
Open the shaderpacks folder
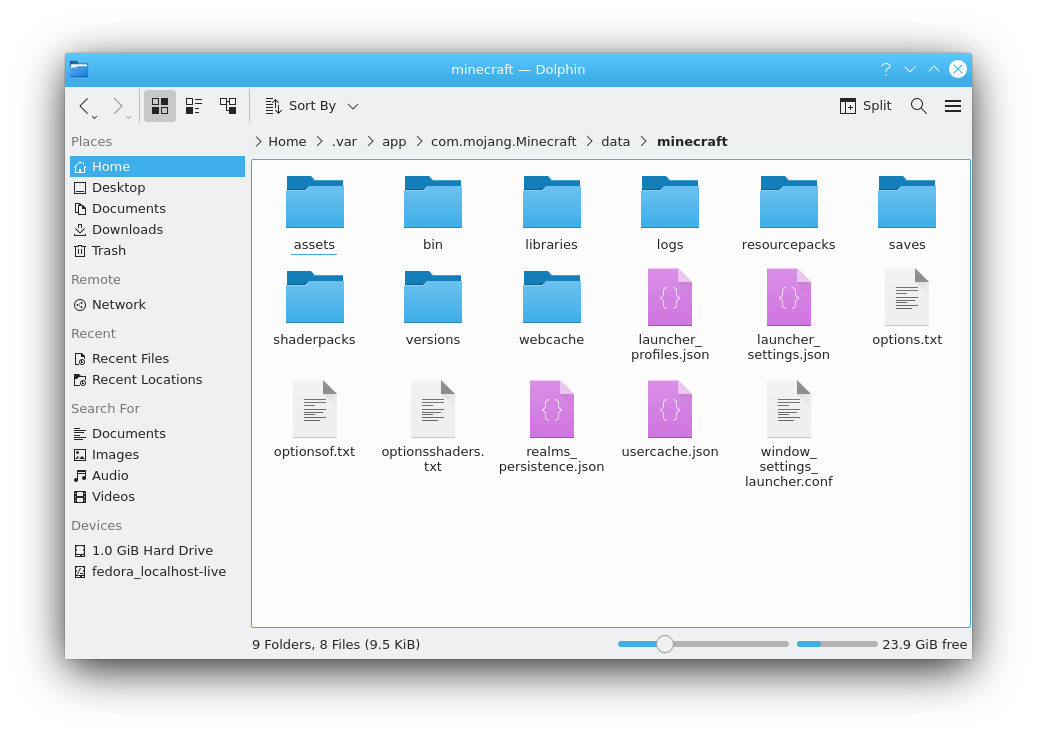click(x=314, y=297)
